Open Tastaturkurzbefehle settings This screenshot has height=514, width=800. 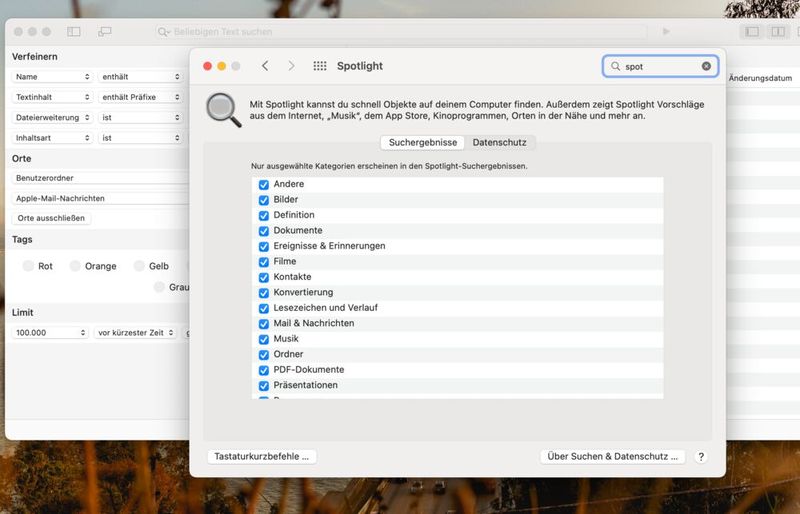pyautogui.click(x=262, y=456)
